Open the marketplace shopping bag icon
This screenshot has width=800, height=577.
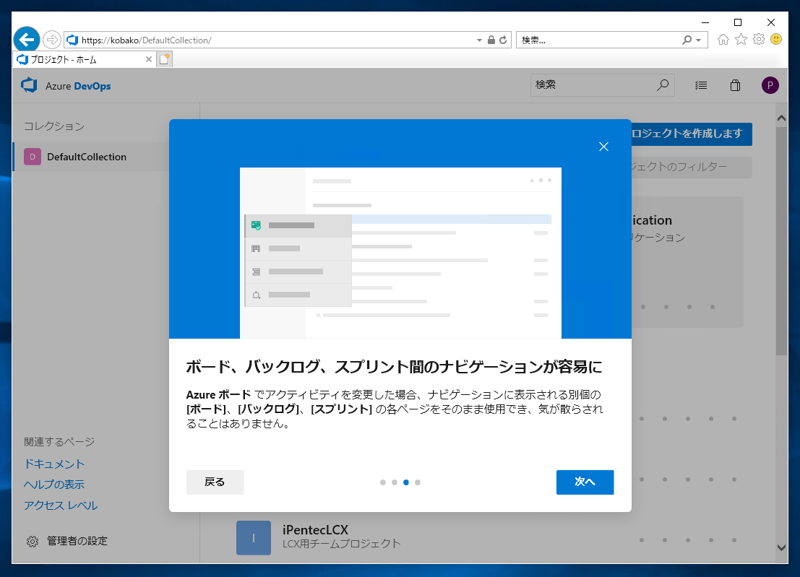(x=735, y=85)
